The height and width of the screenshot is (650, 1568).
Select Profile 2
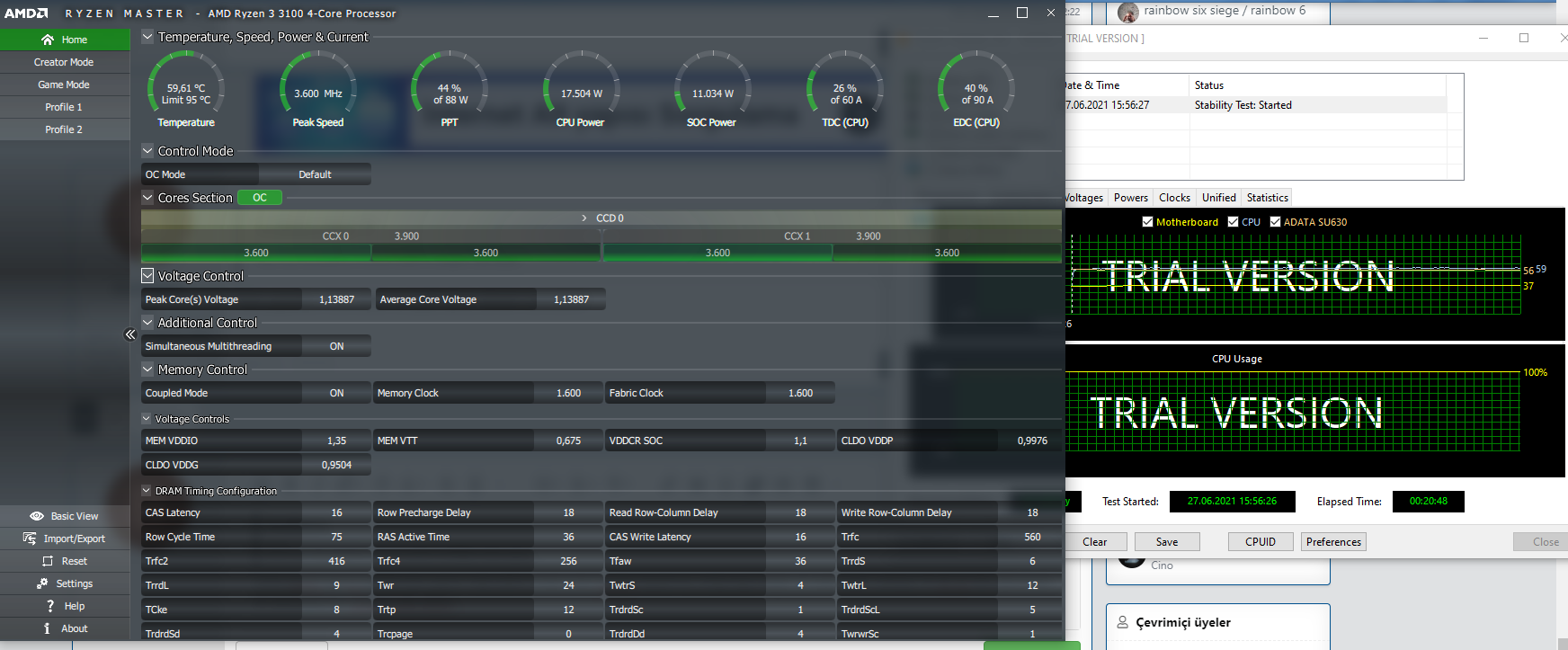[65, 129]
